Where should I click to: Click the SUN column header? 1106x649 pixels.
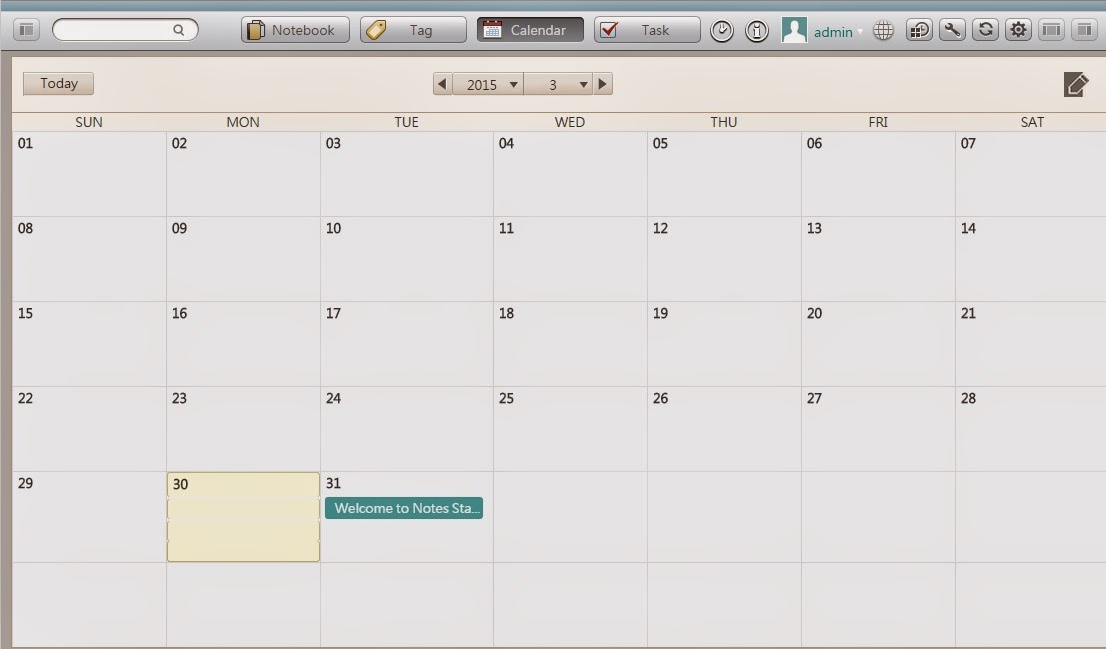[x=89, y=122]
